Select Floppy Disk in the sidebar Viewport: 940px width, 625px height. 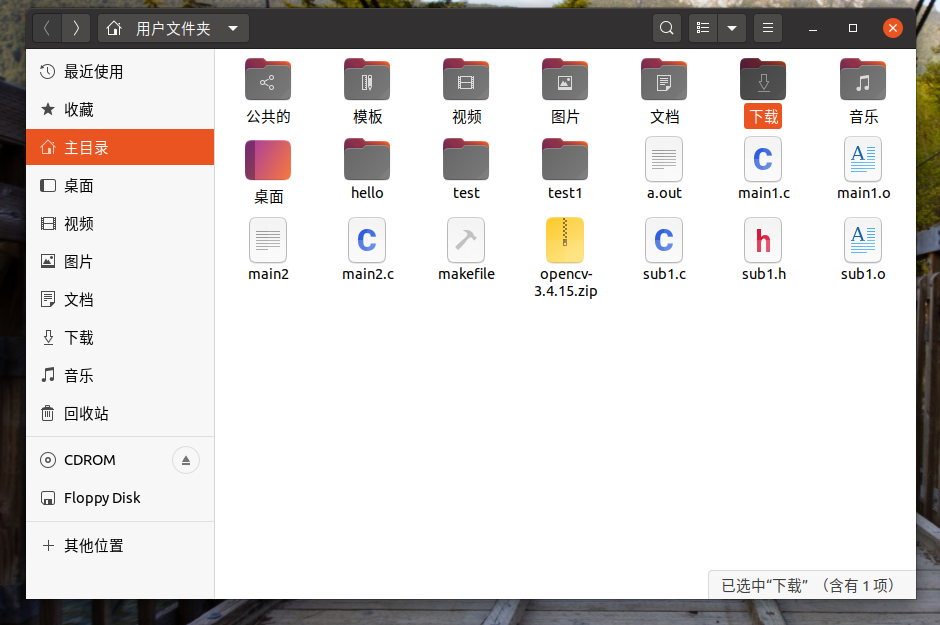pyautogui.click(x=100, y=498)
